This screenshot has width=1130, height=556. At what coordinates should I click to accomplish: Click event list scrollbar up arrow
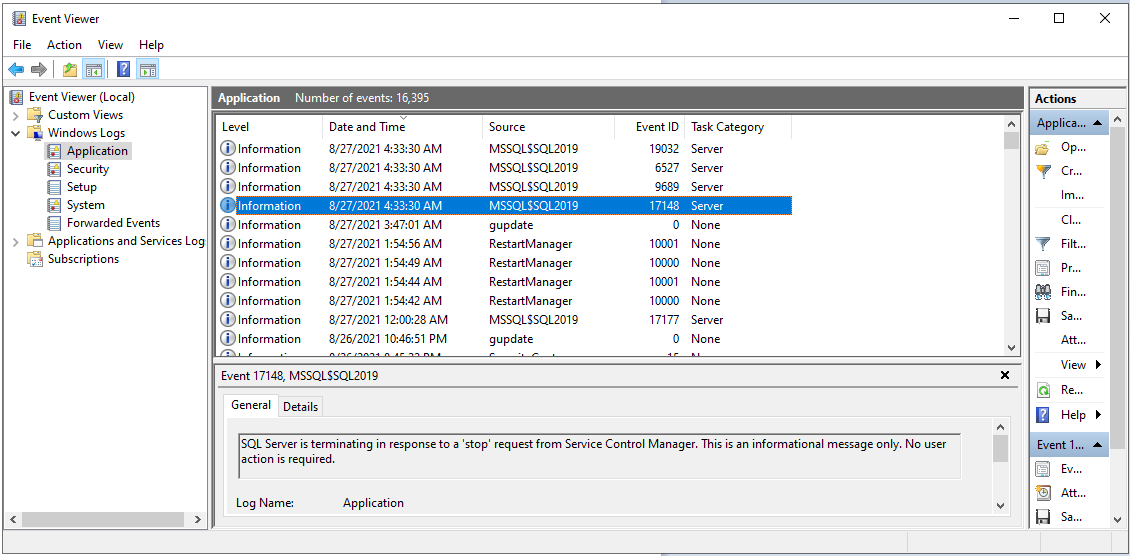click(1012, 124)
